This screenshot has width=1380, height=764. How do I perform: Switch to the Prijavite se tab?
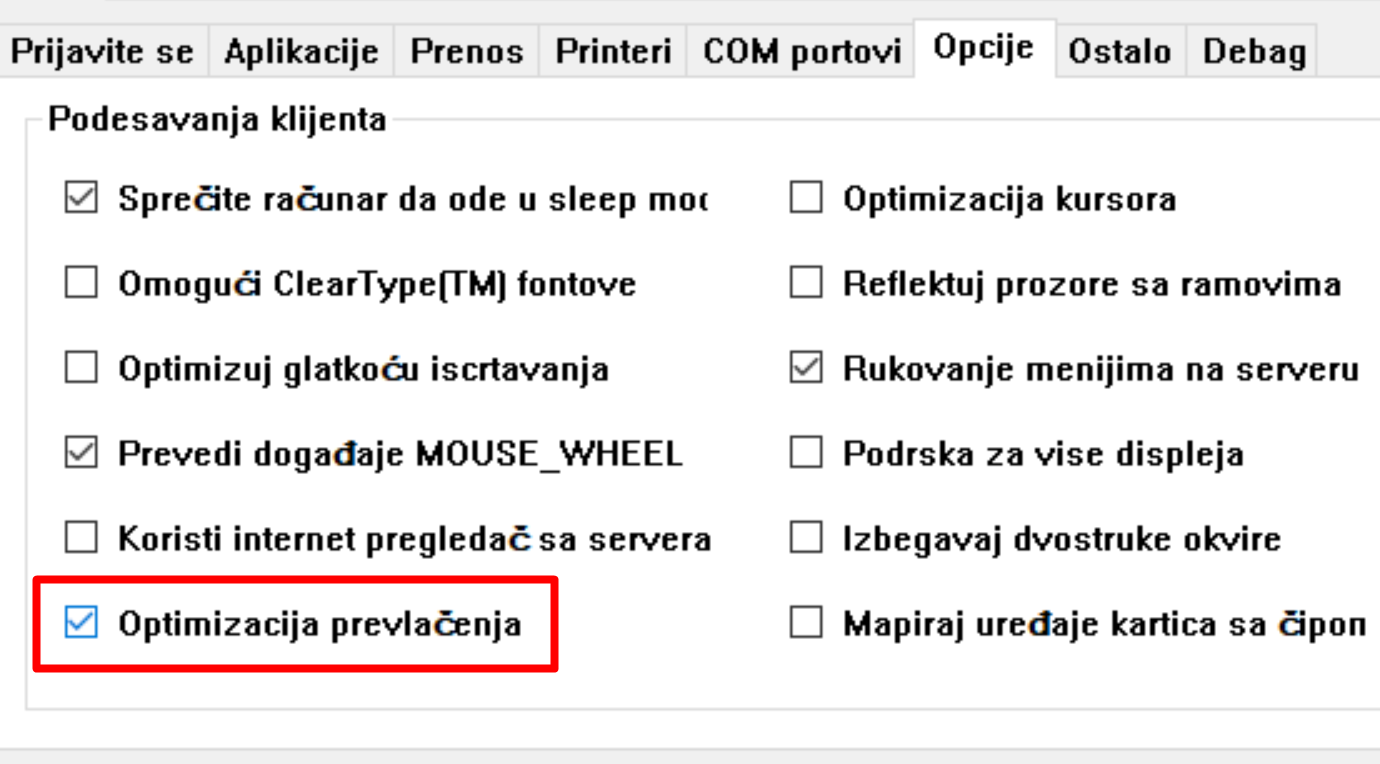click(102, 51)
